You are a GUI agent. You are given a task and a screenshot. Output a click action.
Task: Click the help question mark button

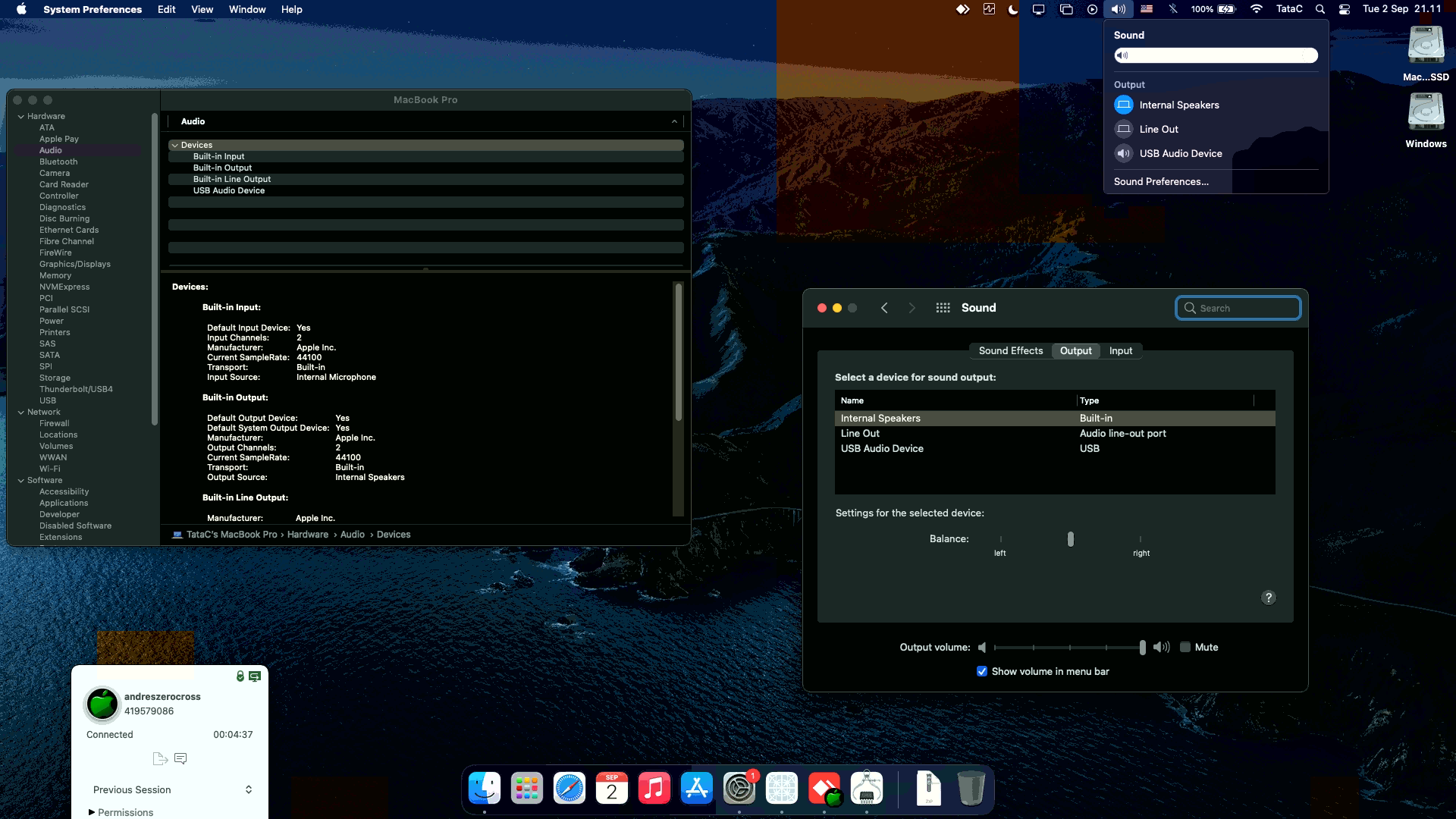click(x=1268, y=598)
